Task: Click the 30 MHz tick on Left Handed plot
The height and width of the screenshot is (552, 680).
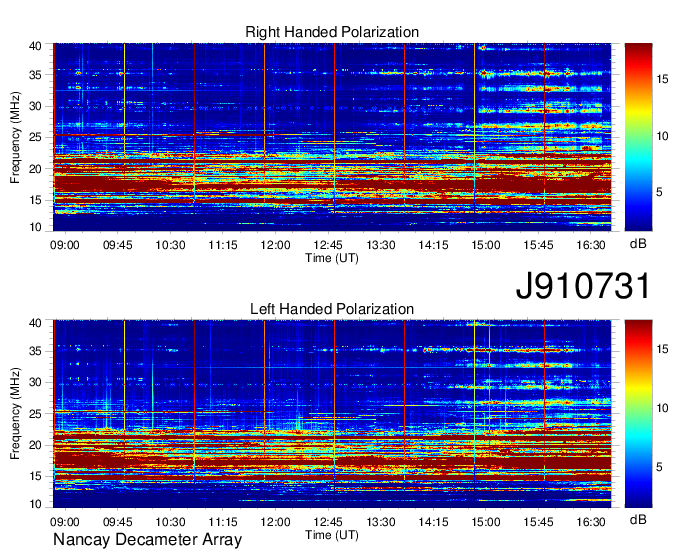Action: point(35,382)
